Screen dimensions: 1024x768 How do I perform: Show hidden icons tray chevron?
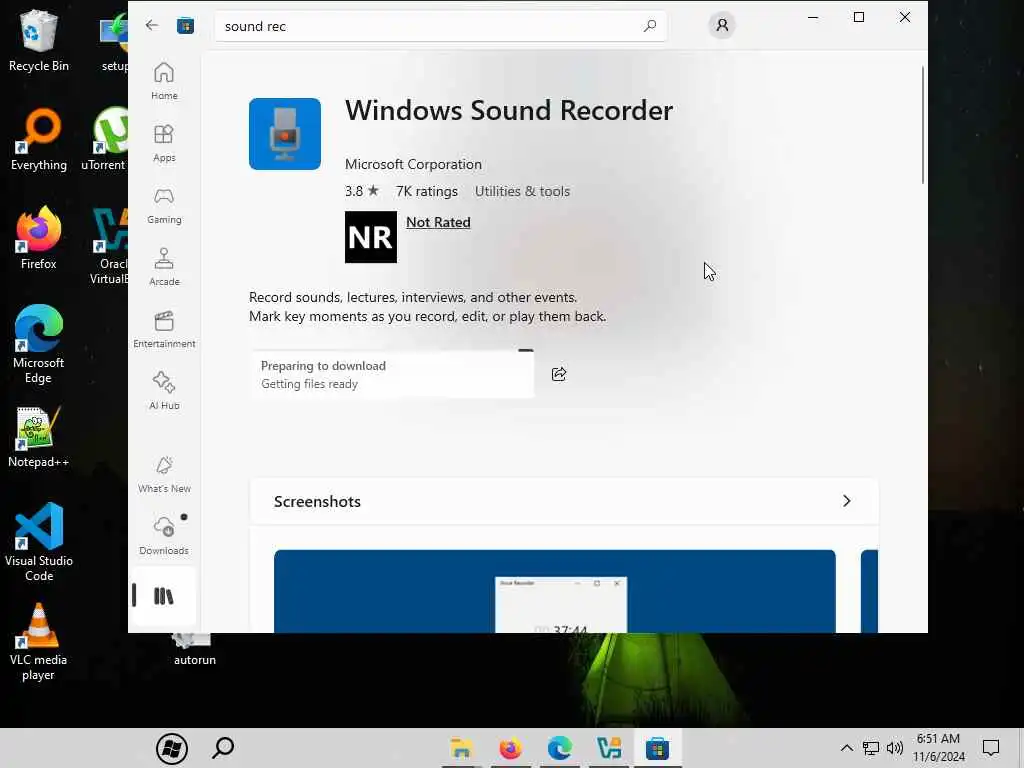coord(846,748)
